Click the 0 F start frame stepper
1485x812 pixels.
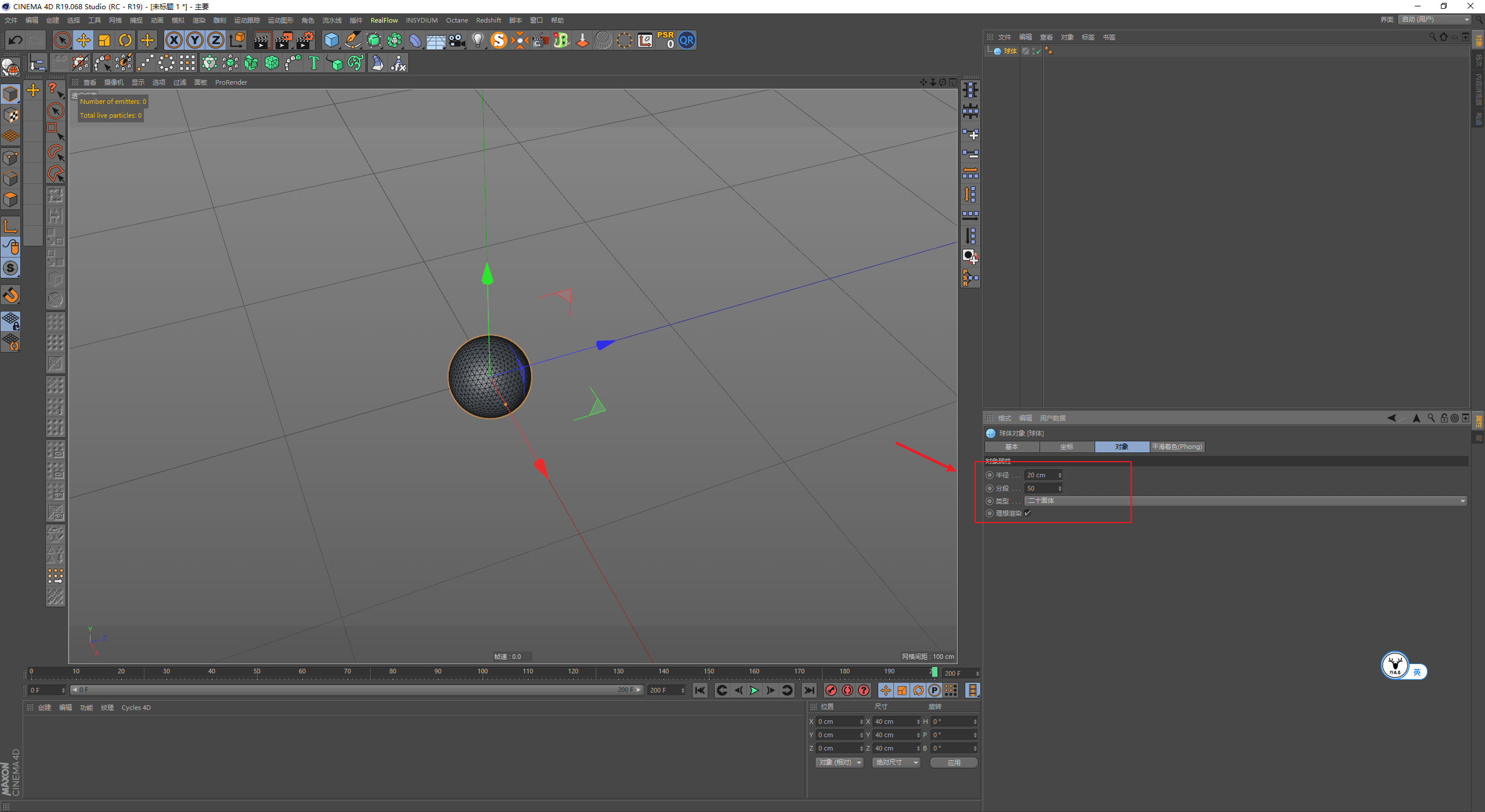pos(63,690)
